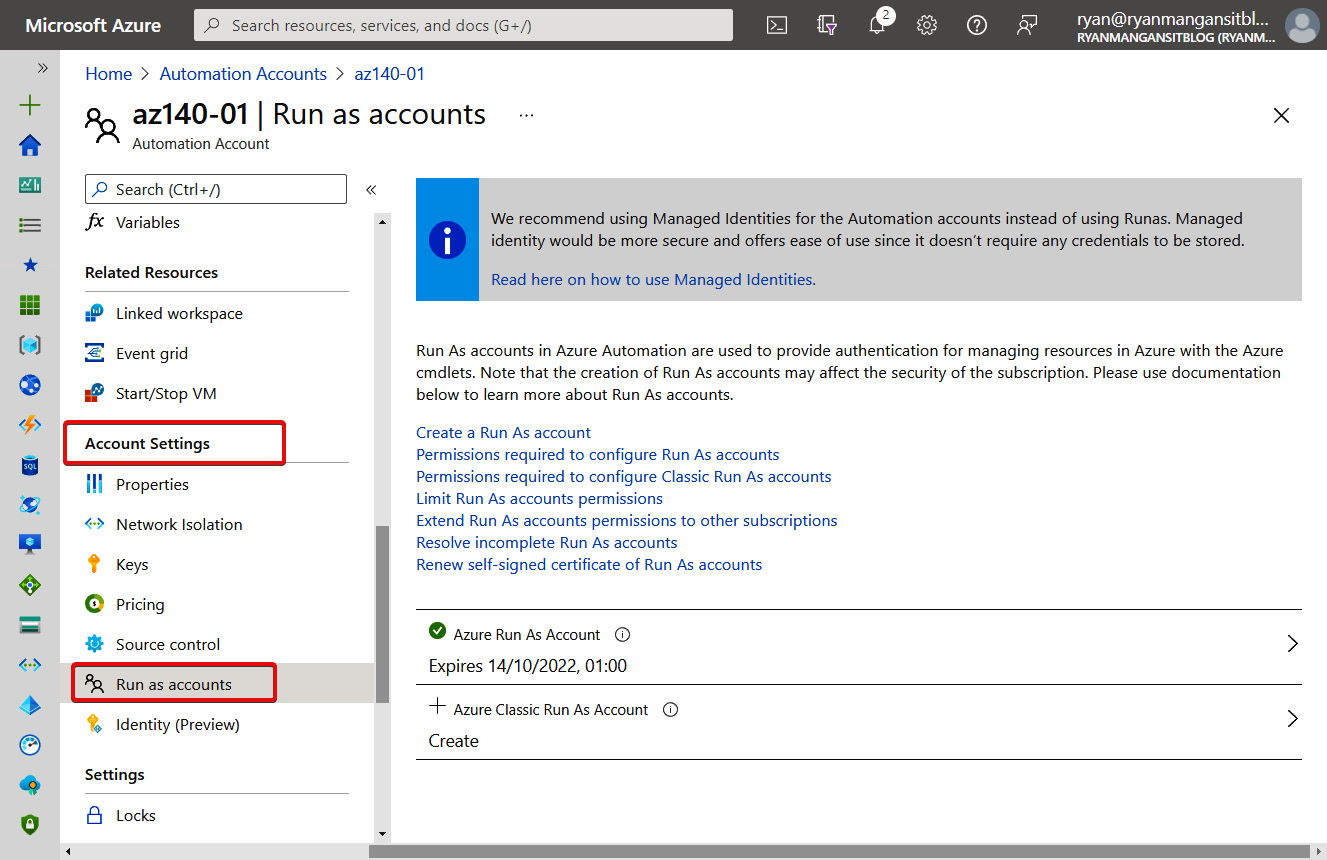Open Azure Active Directory pyramid icon

30,705
